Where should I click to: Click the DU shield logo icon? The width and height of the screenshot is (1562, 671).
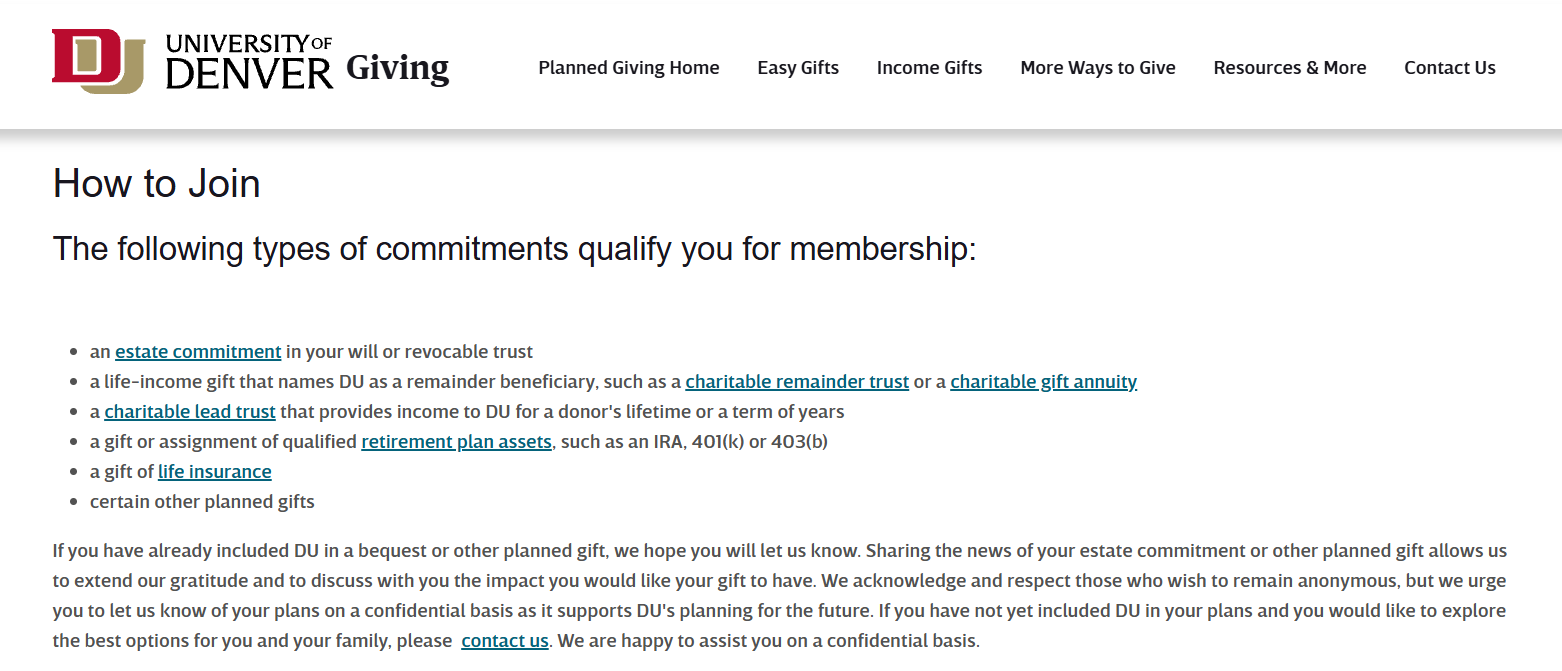[x=99, y=62]
